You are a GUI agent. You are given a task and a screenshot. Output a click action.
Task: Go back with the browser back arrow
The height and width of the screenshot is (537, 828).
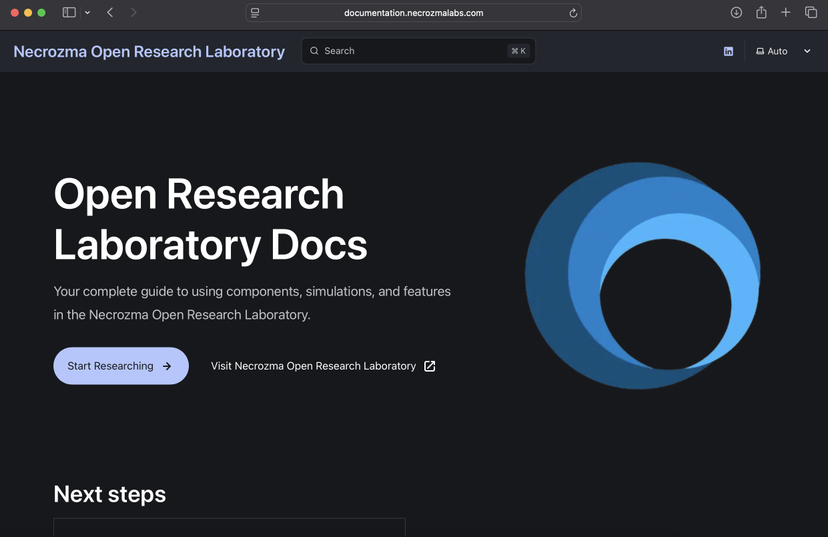click(110, 13)
